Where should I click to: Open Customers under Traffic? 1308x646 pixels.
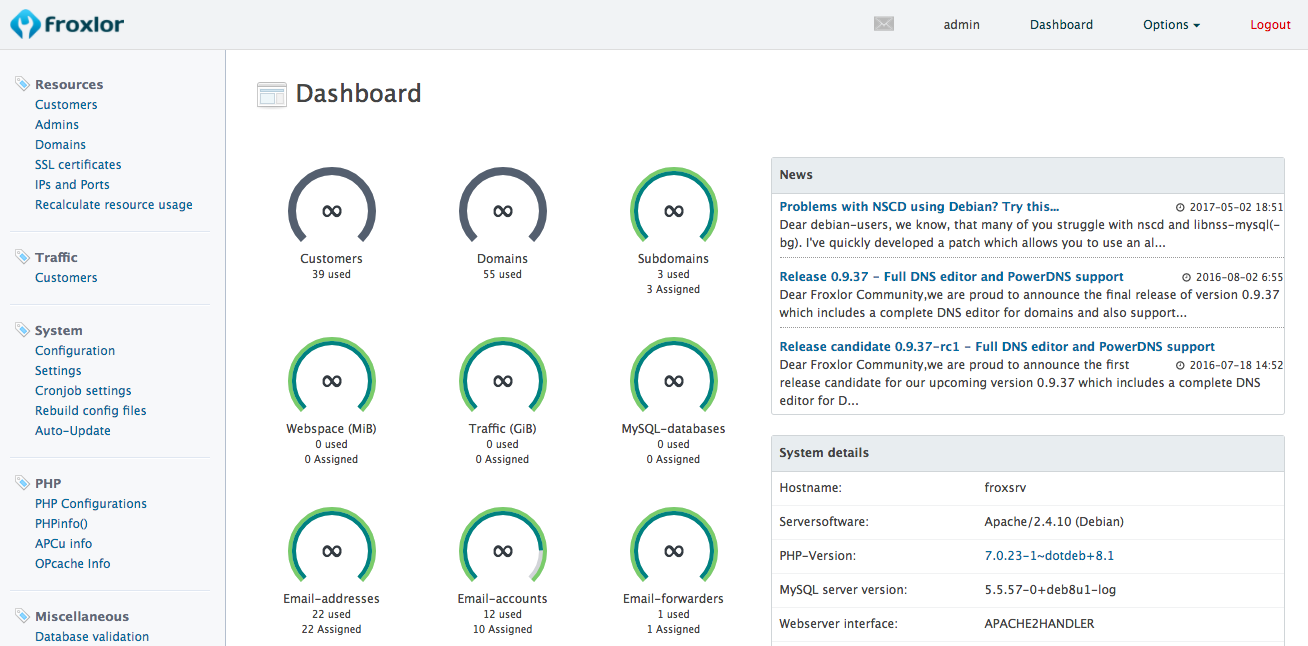pos(66,278)
